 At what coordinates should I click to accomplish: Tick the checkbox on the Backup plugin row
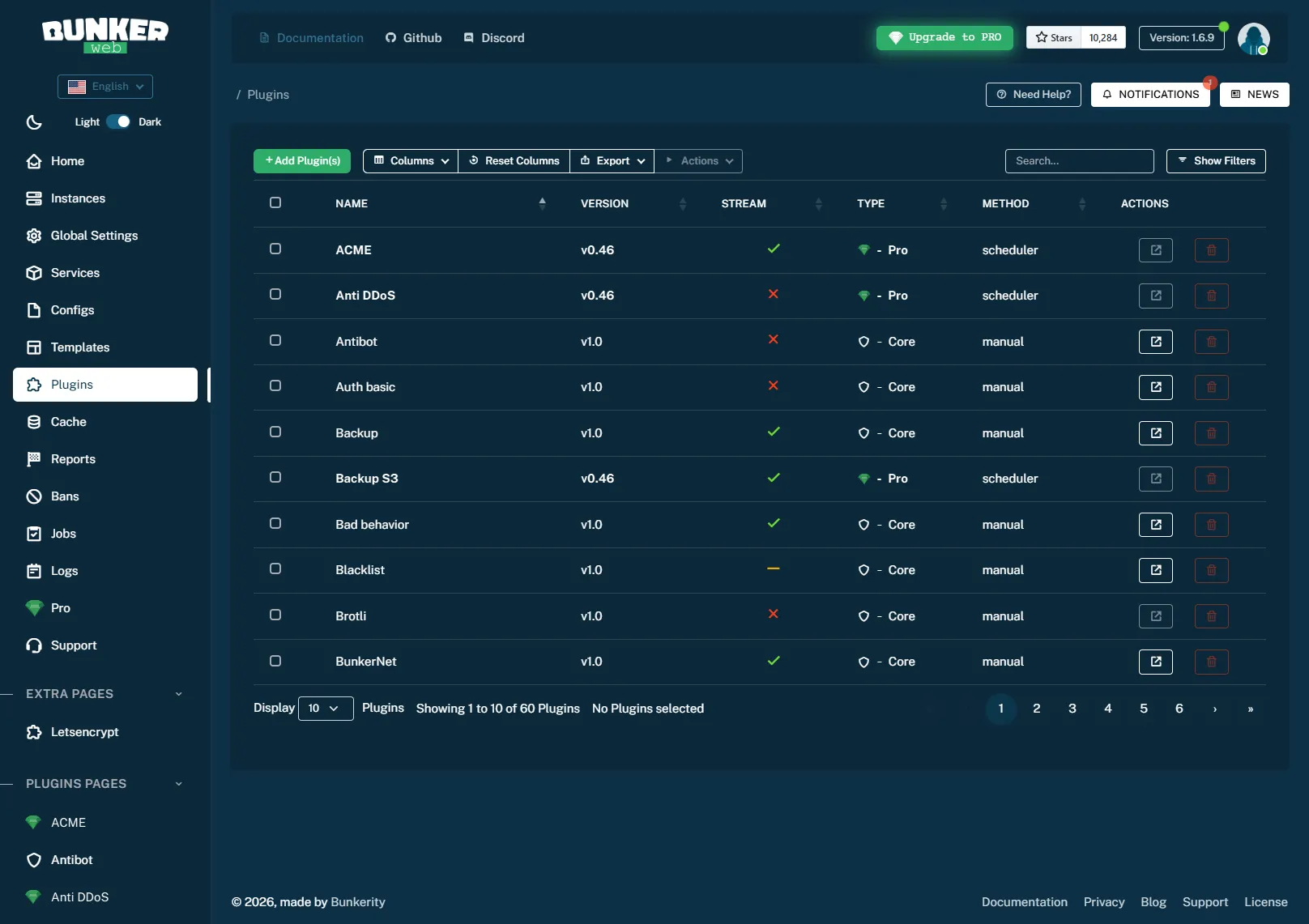[275, 432]
